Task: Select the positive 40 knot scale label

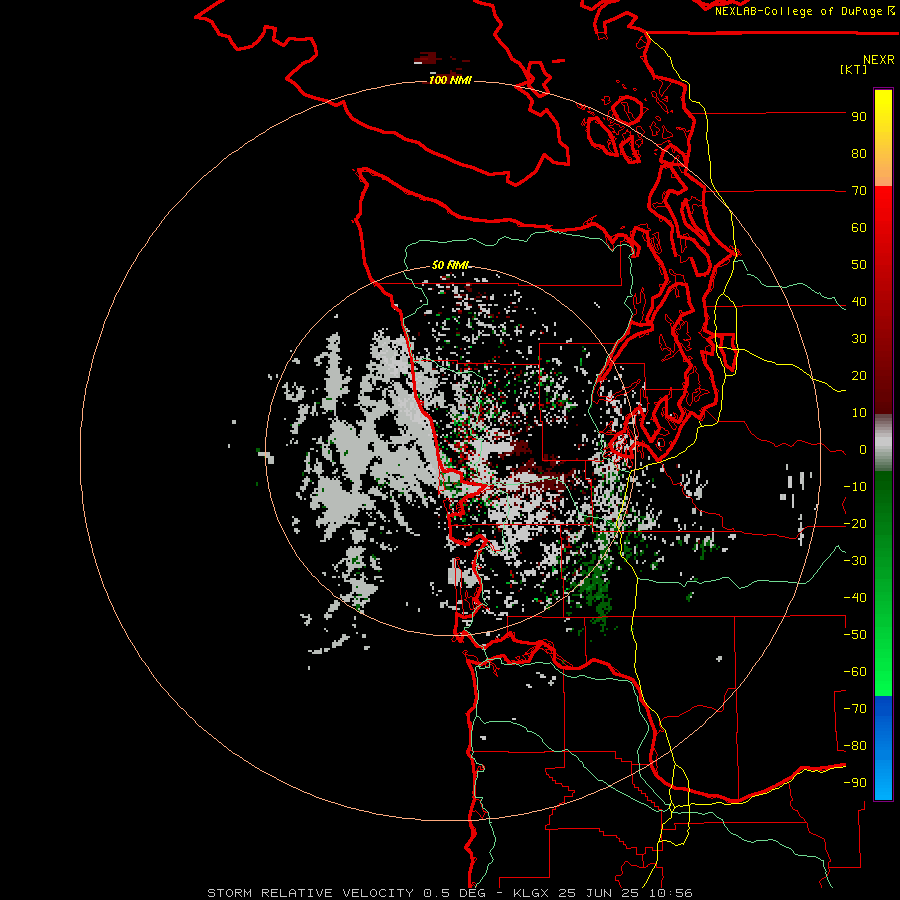Action: [x=859, y=301]
